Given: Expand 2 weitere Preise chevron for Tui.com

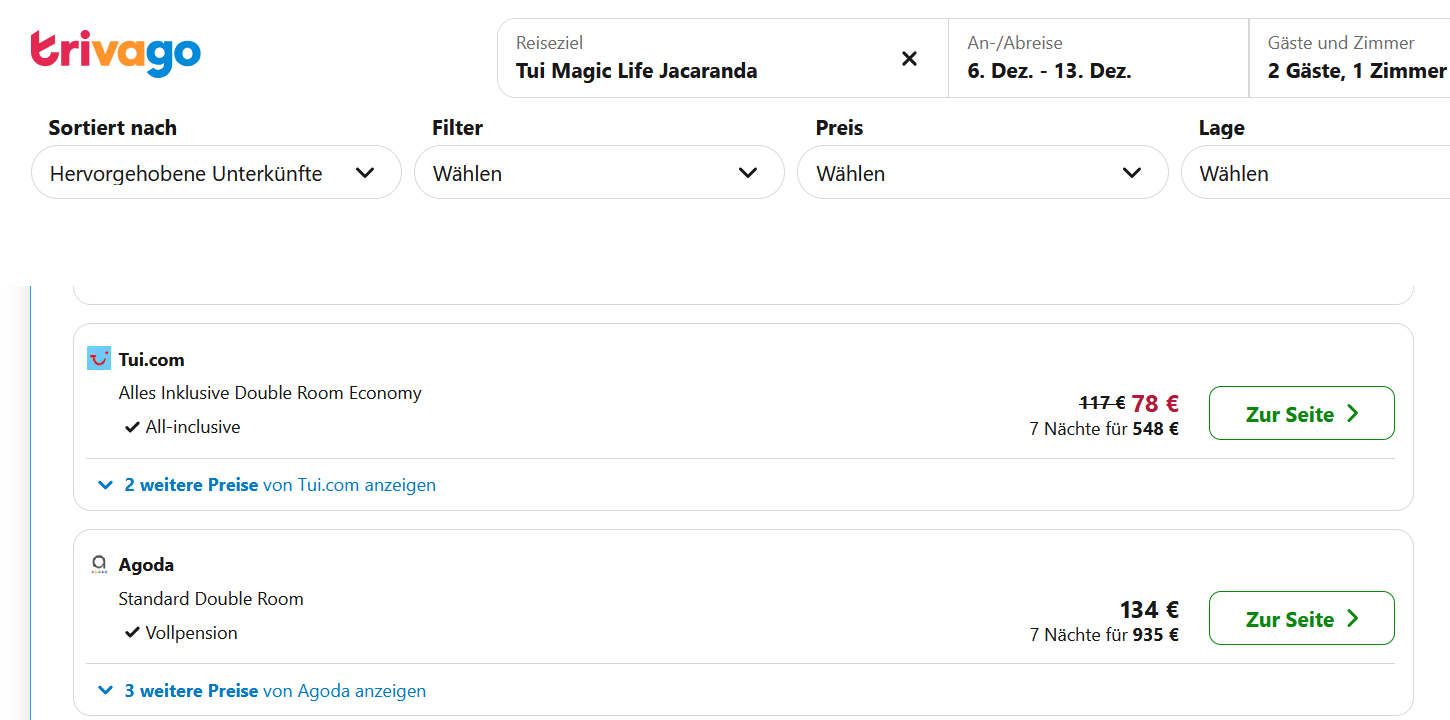Looking at the screenshot, I should tap(106, 485).
